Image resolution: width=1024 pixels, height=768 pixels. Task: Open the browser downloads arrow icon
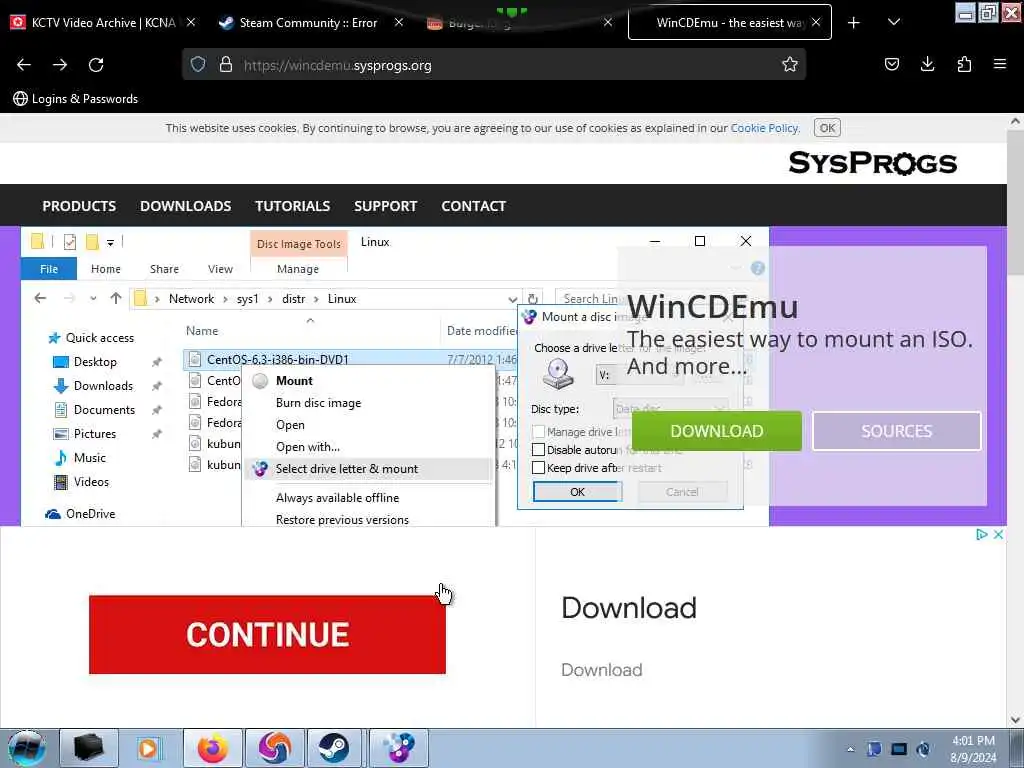(927, 65)
